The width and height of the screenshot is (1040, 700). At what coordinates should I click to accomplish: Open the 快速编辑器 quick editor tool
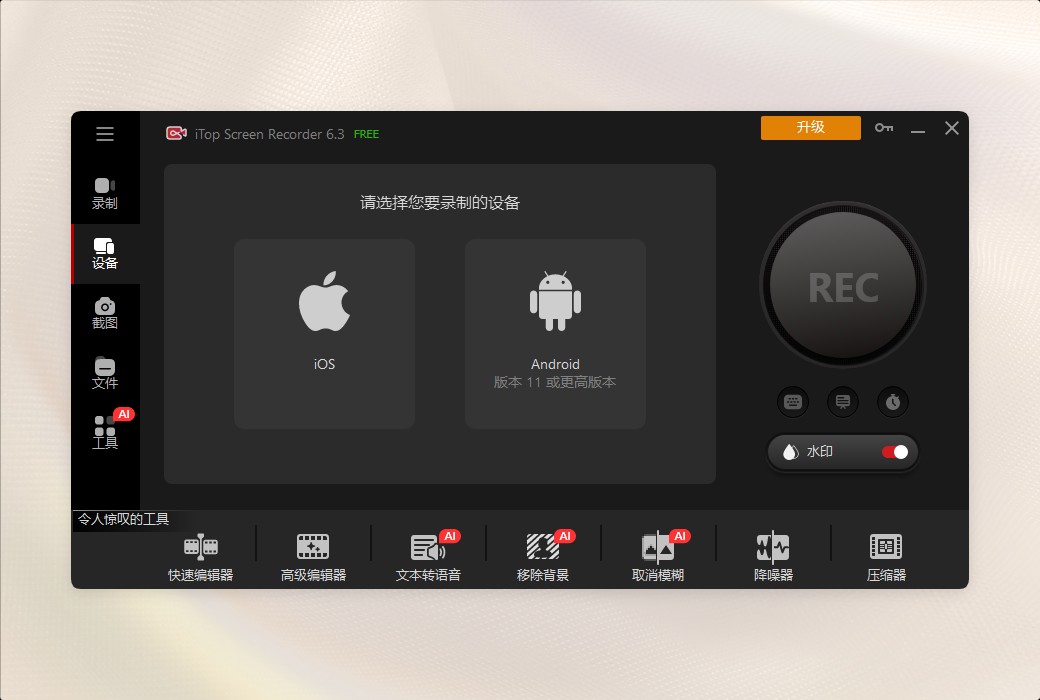(200, 555)
